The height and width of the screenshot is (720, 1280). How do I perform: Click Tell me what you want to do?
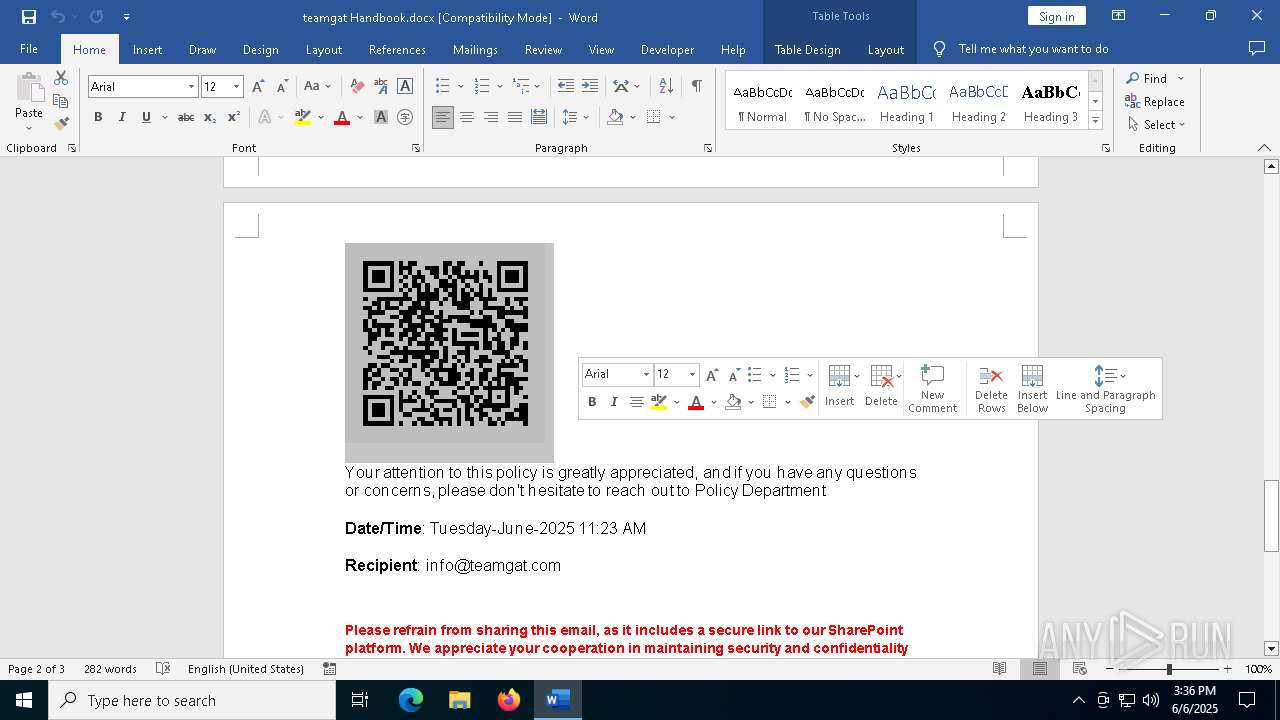click(1033, 49)
